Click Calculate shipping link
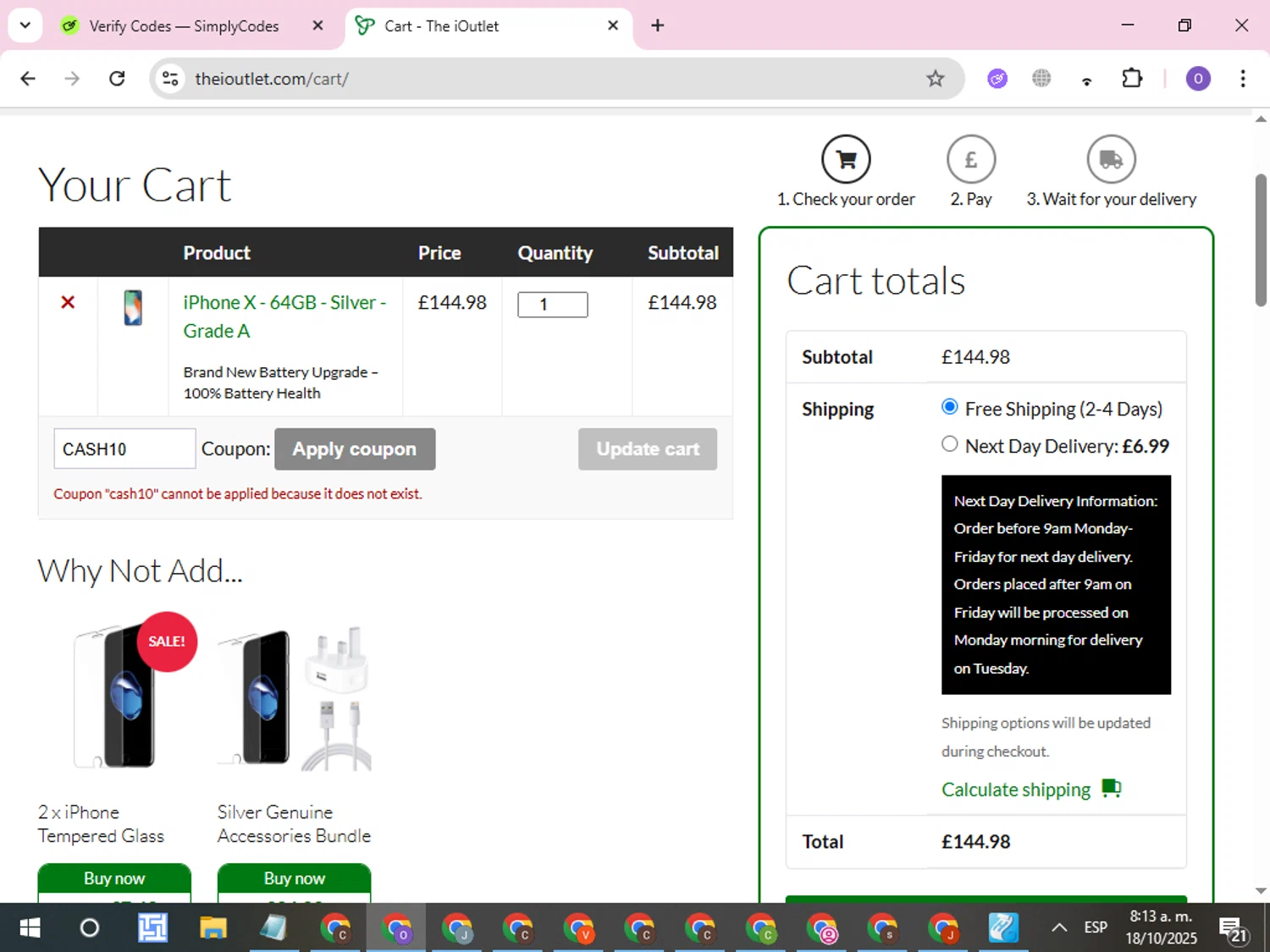1270x952 pixels. [1016, 790]
